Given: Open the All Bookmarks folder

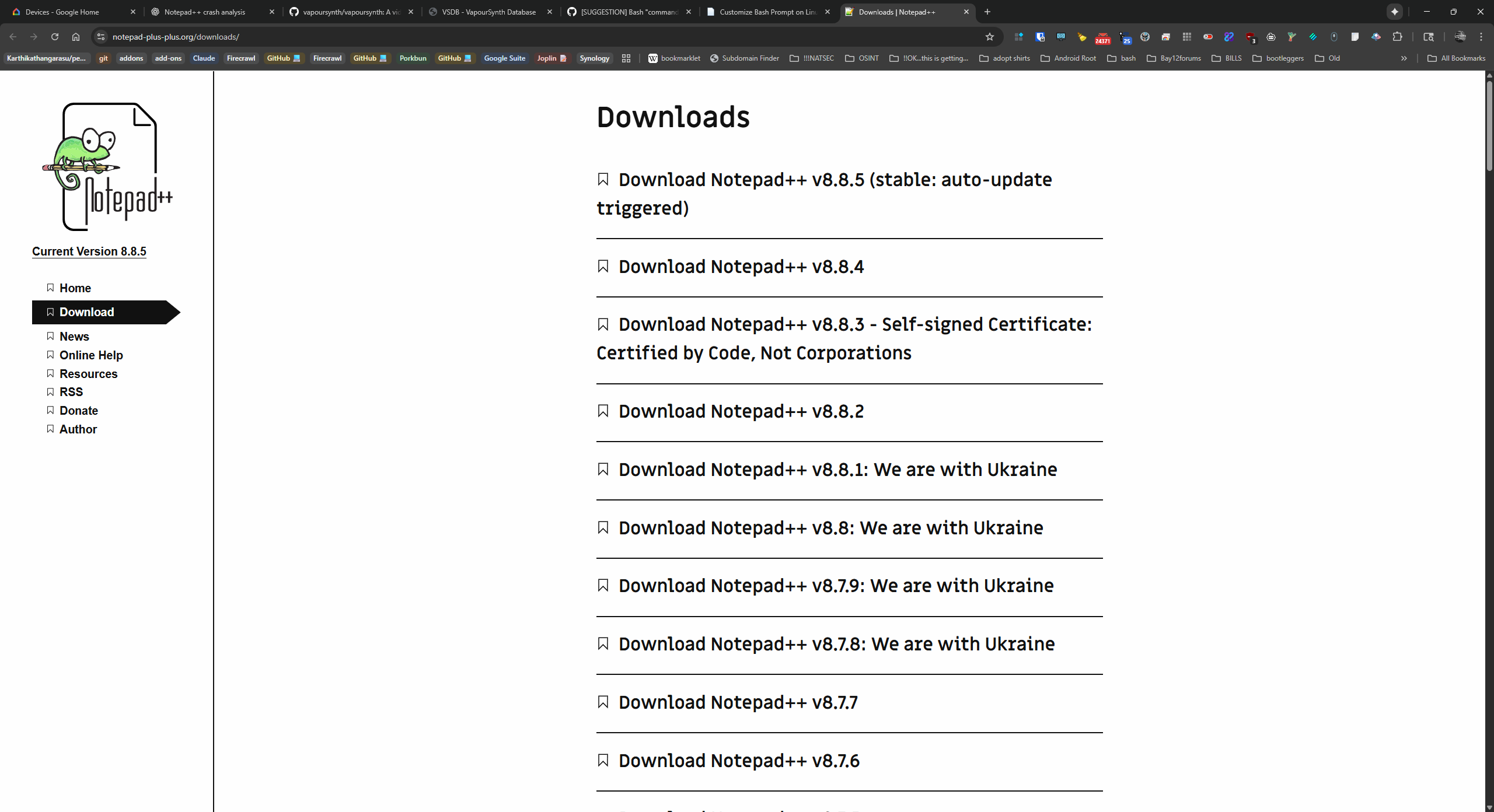Looking at the screenshot, I should coord(1456,58).
